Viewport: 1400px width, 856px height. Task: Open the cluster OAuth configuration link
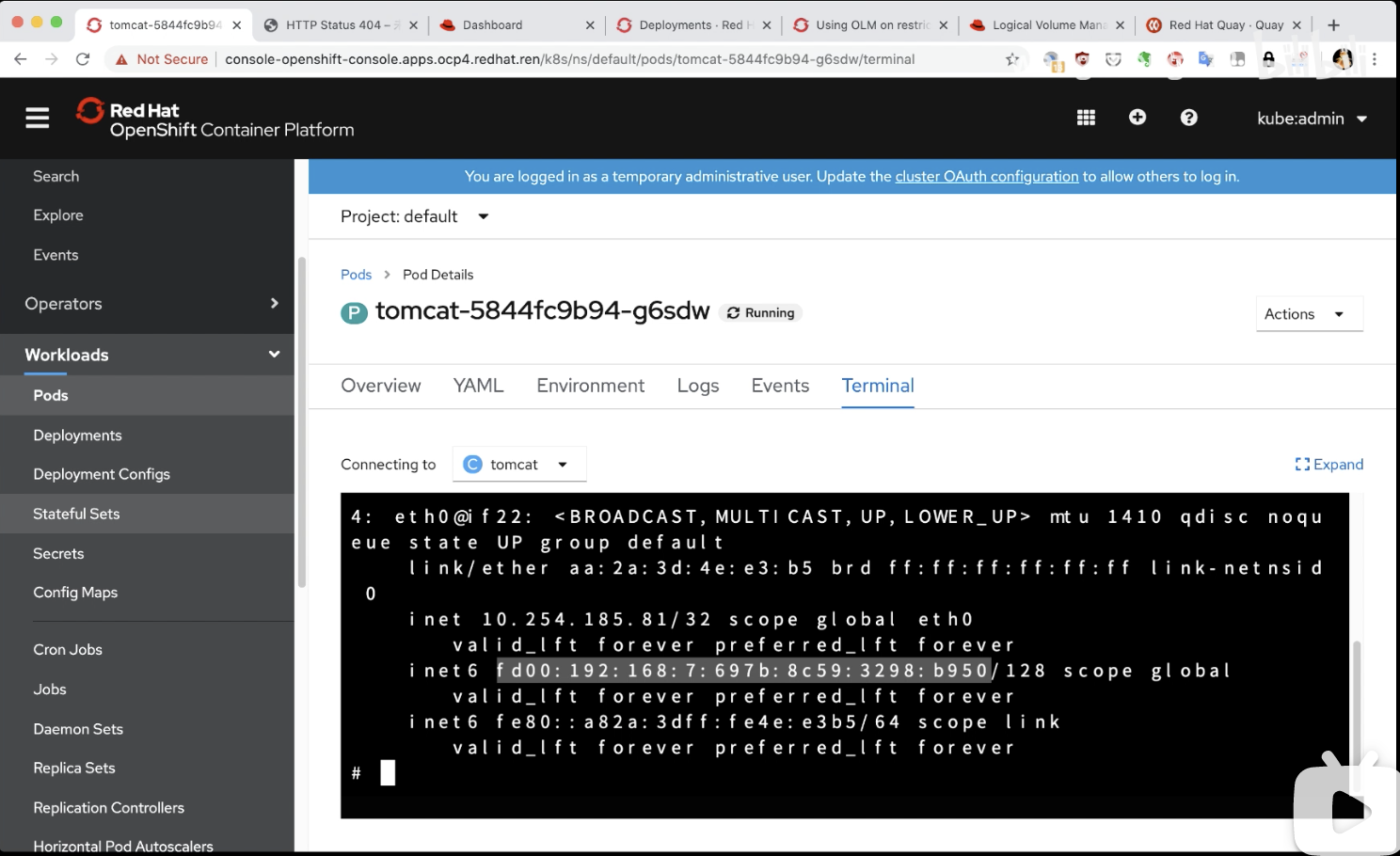pyautogui.click(x=986, y=176)
